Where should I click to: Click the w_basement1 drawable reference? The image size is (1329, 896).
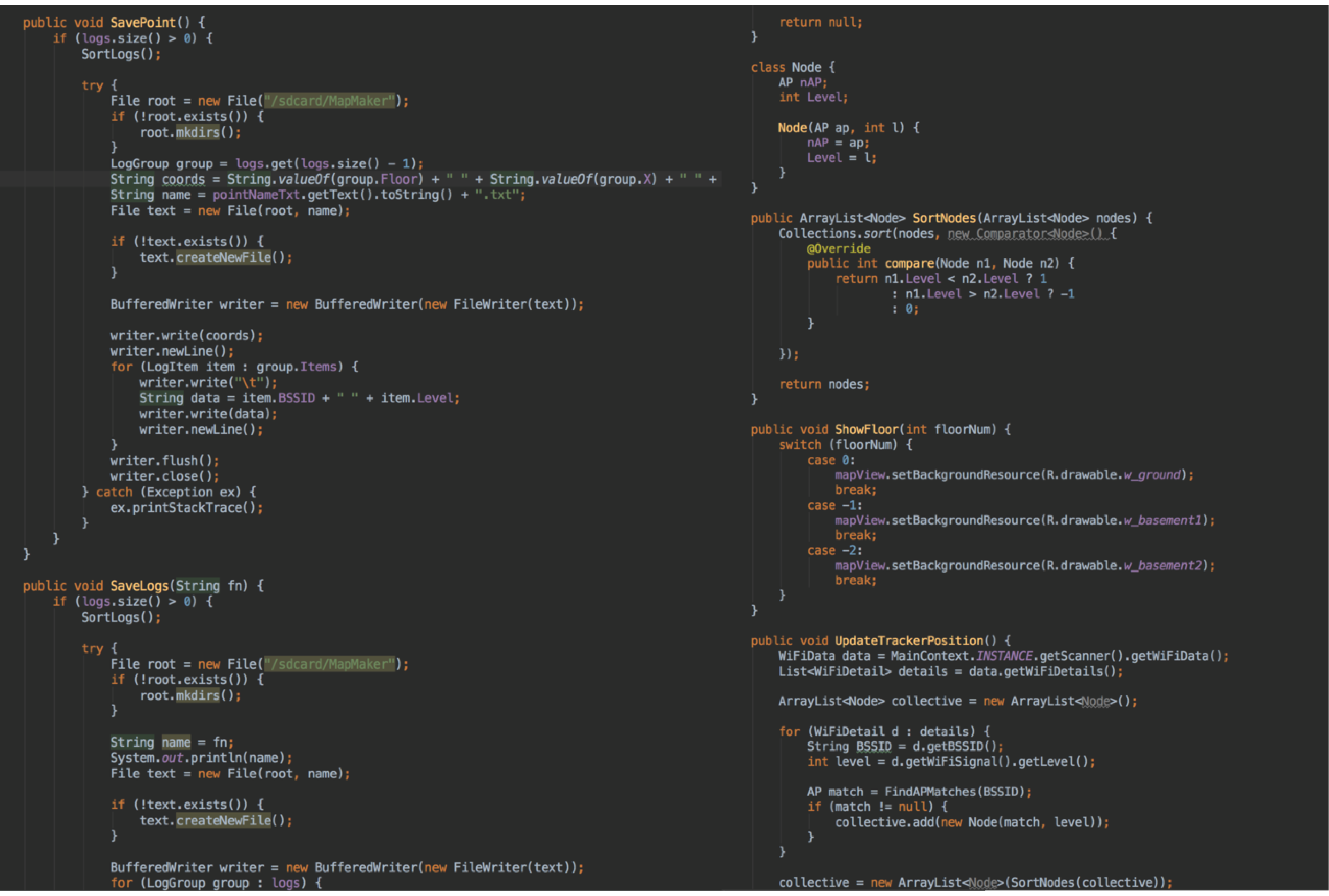(x=1162, y=520)
